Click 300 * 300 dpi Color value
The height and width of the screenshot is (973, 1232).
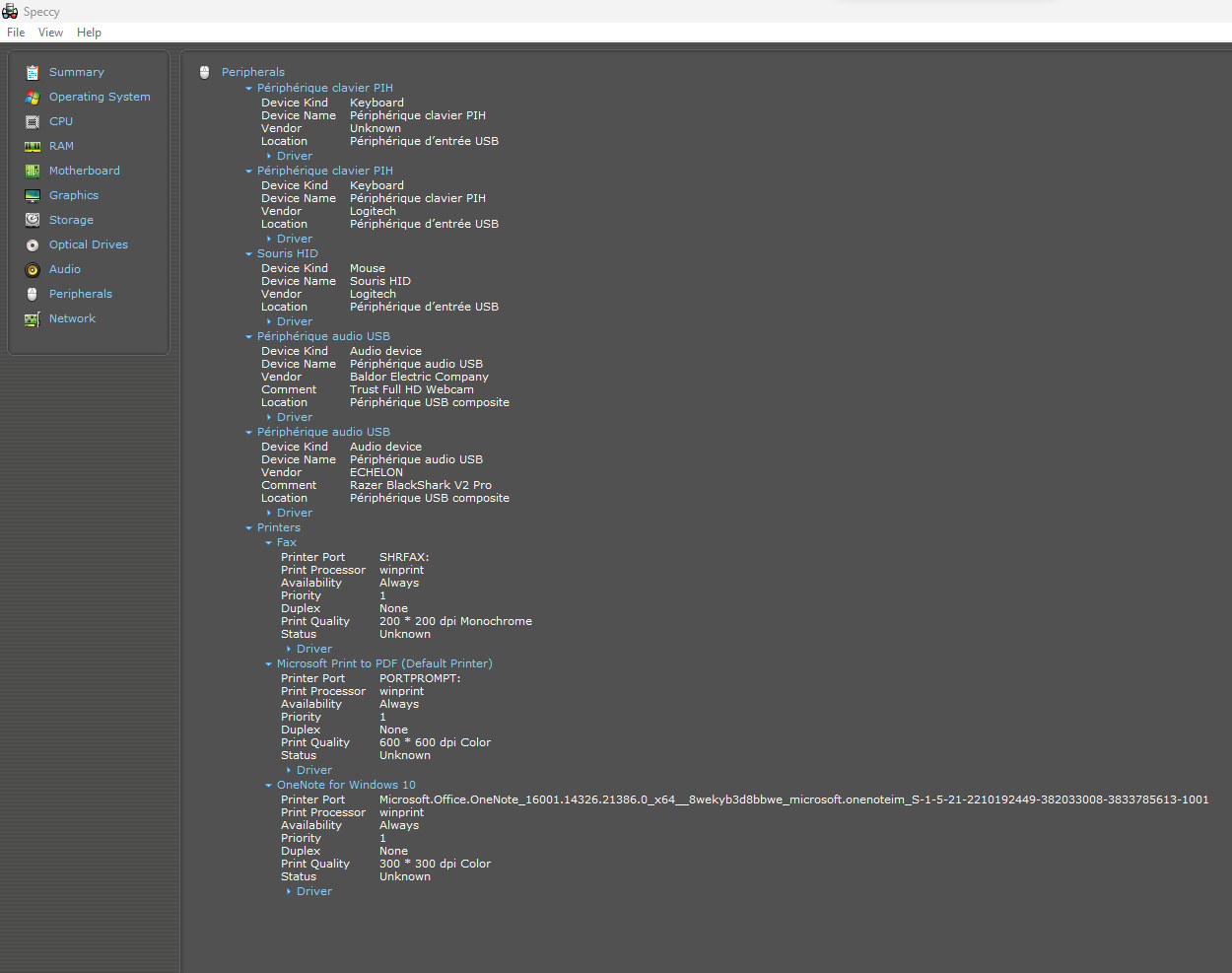click(435, 864)
